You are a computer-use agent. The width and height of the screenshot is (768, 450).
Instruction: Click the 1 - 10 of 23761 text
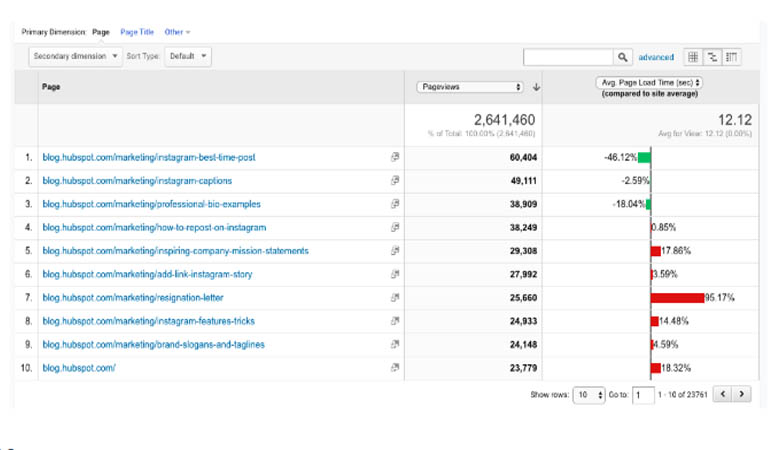point(683,395)
